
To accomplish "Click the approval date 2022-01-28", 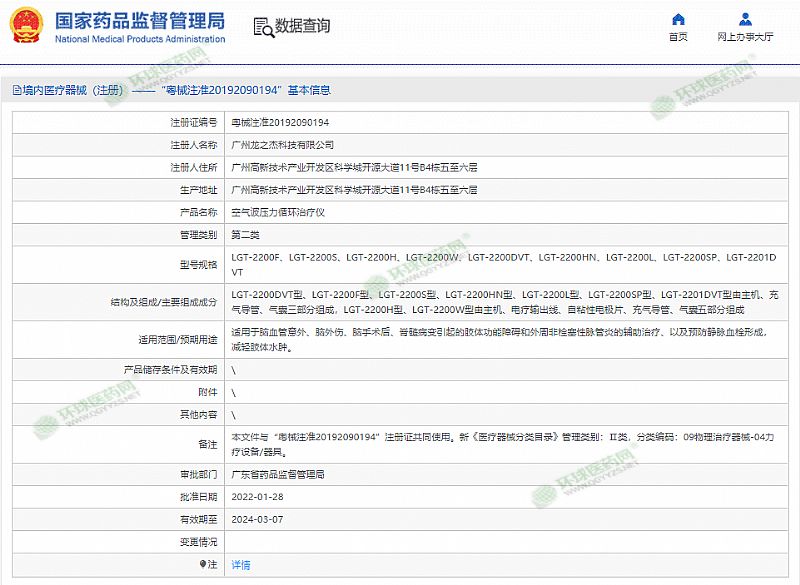I will [x=255, y=497].
